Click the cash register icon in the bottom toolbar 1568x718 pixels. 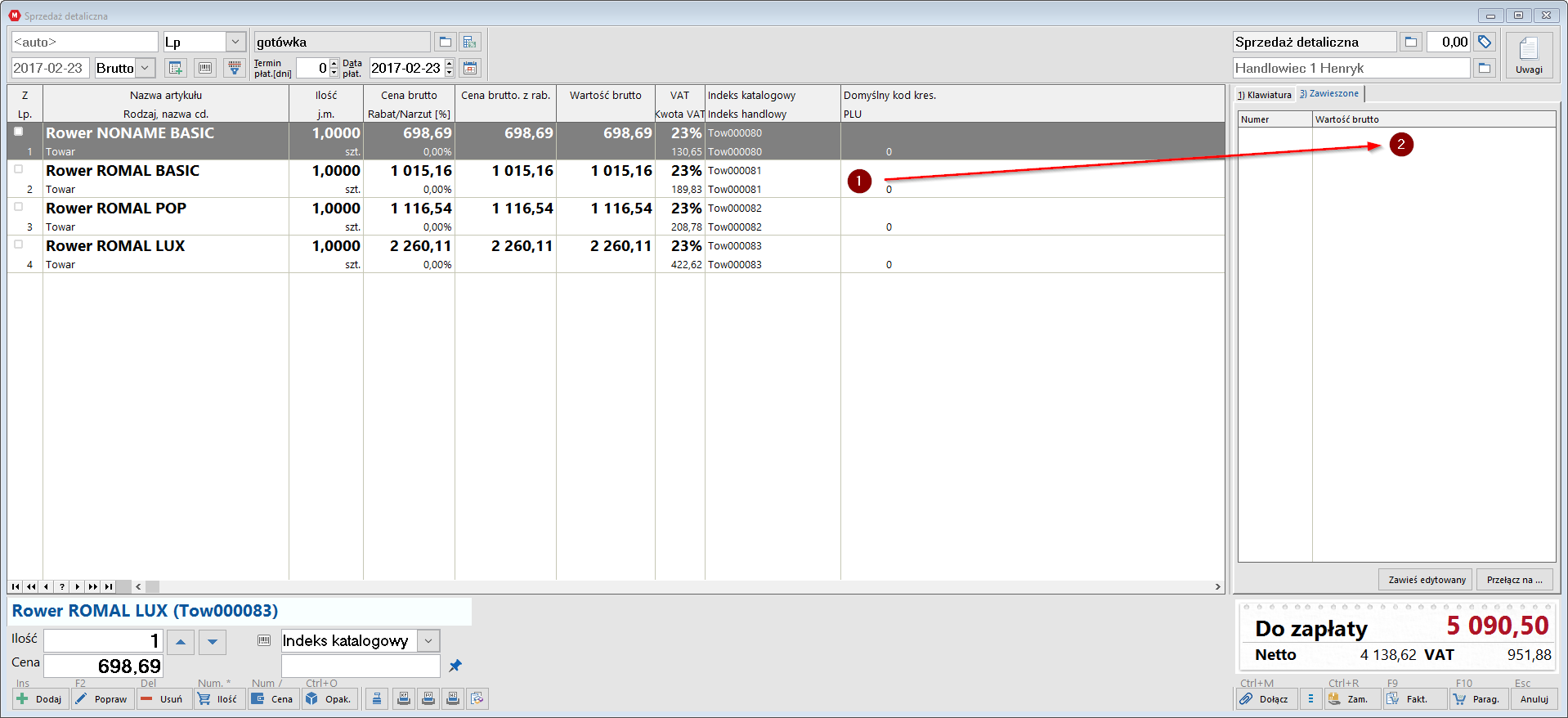pos(376,698)
